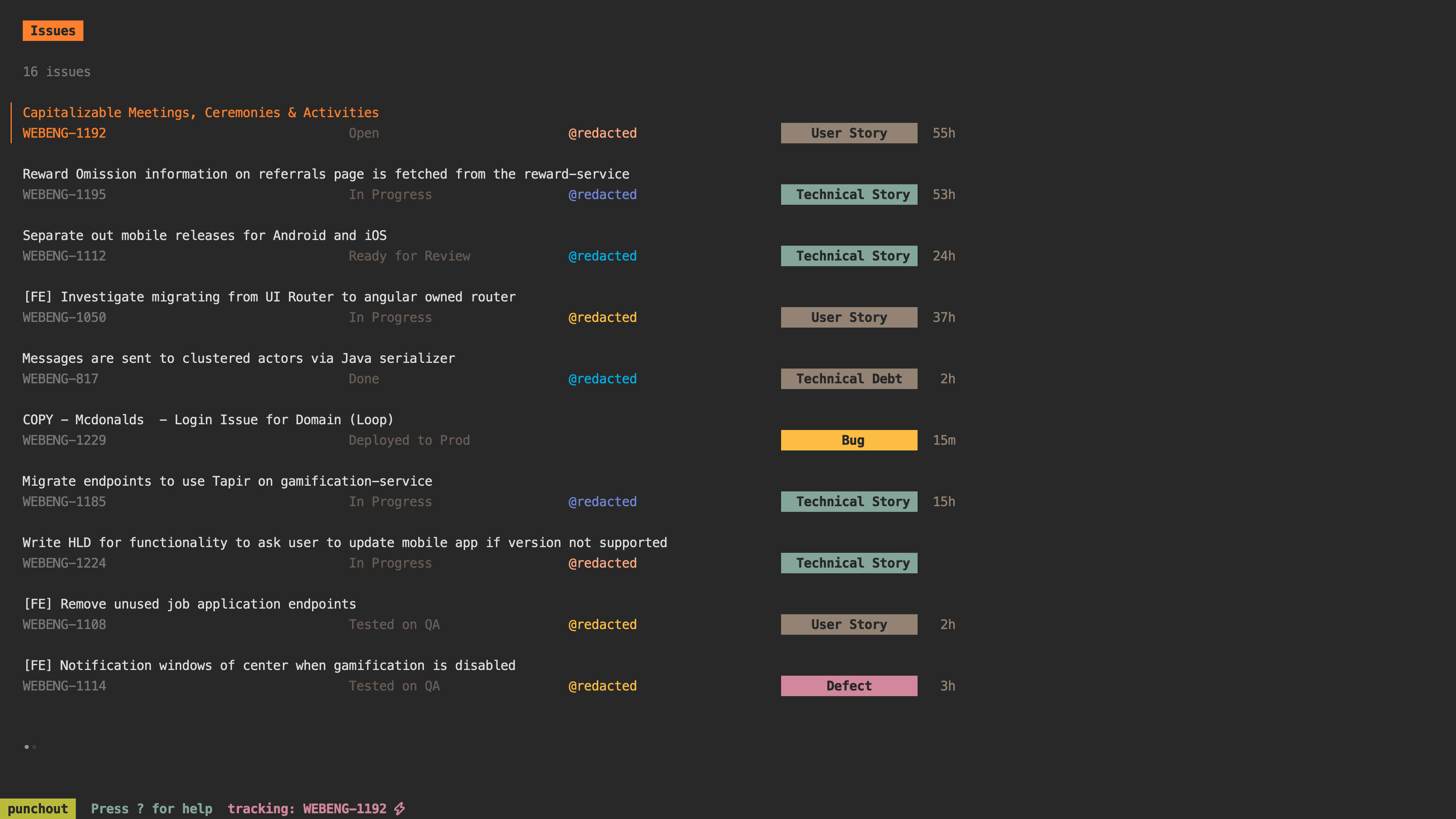1456x819 pixels.
Task: Click the pink Defect type badge
Action: tap(849, 686)
